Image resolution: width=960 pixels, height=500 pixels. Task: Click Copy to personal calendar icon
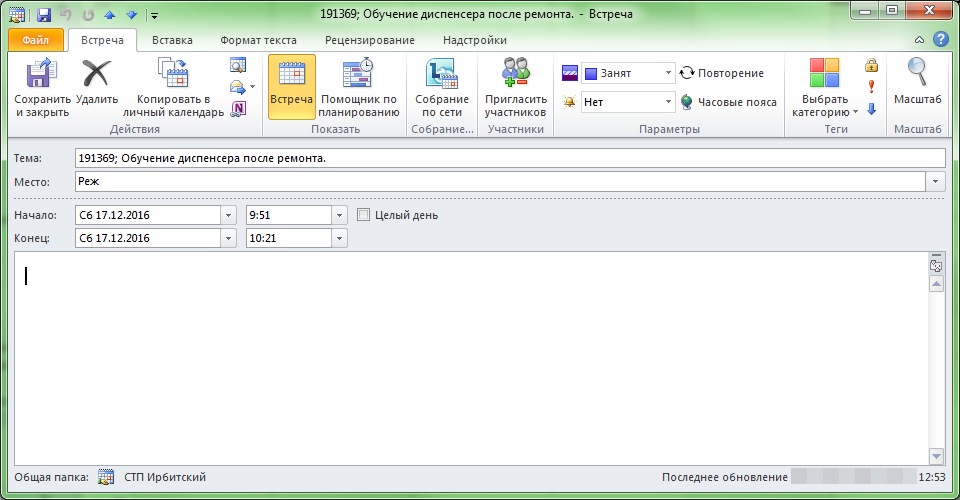173,86
